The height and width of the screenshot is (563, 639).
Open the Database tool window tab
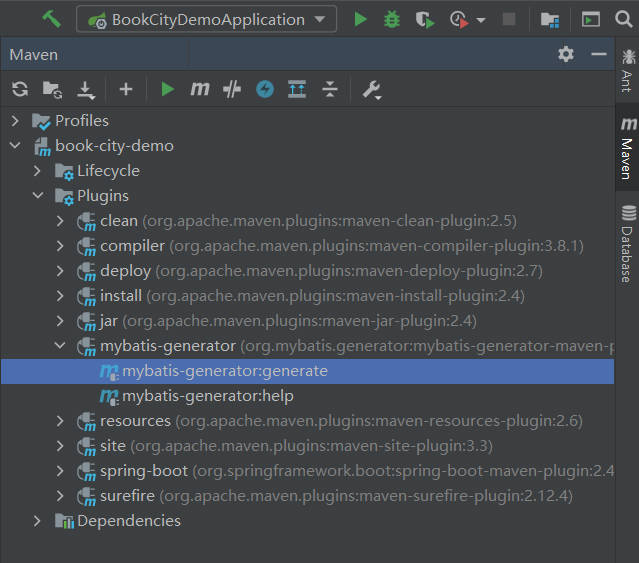[x=627, y=243]
